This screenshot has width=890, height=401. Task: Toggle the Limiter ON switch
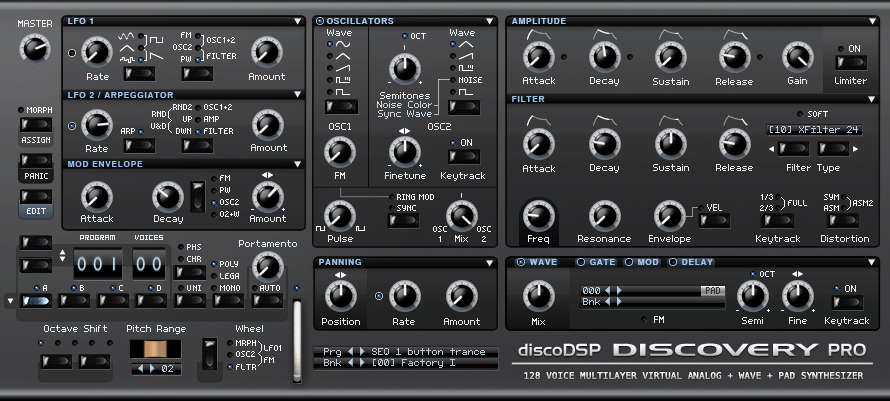[853, 63]
